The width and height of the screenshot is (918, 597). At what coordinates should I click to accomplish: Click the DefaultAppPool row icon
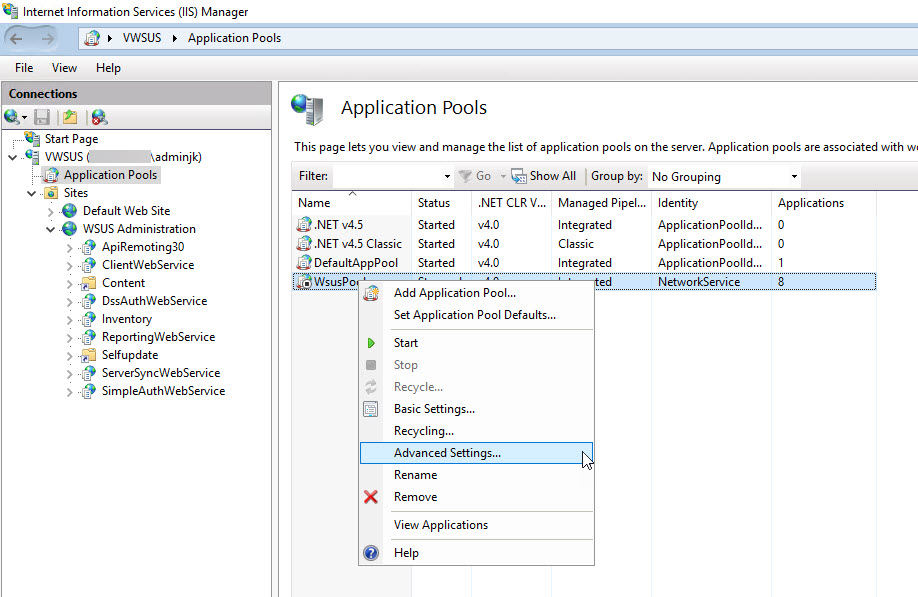pos(304,262)
